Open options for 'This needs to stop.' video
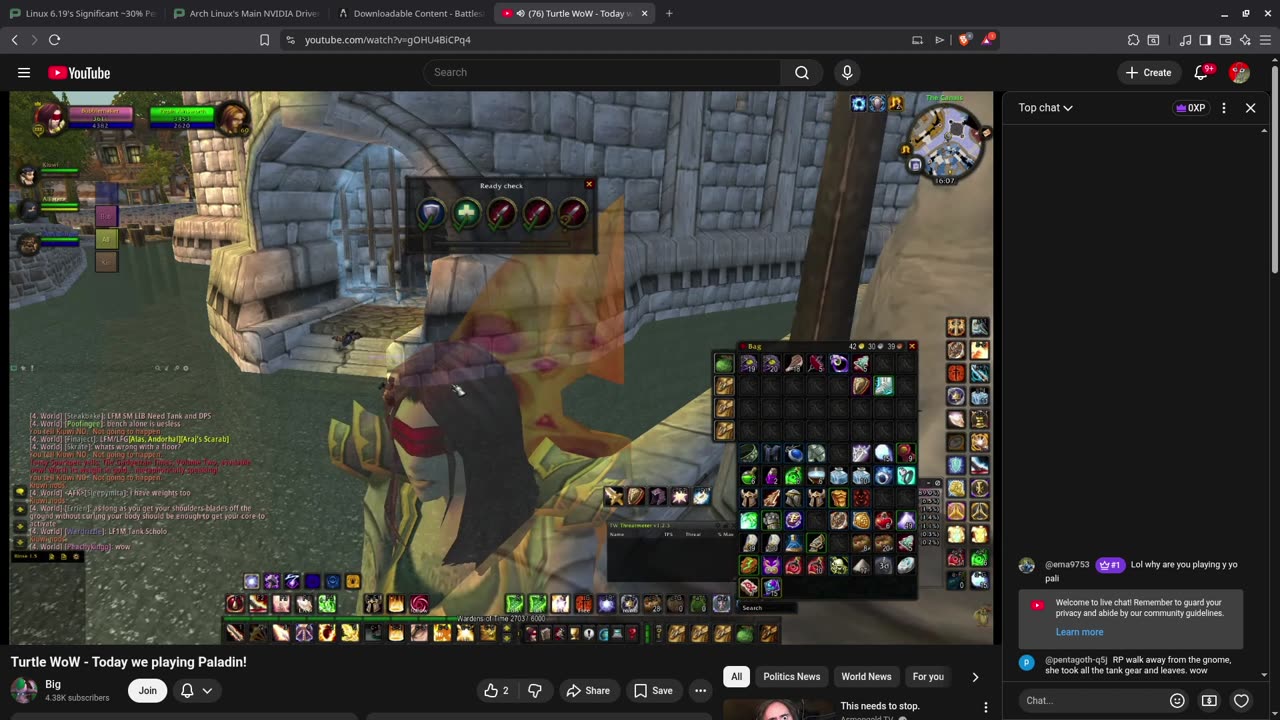 pyautogui.click(x=985, y=708)
